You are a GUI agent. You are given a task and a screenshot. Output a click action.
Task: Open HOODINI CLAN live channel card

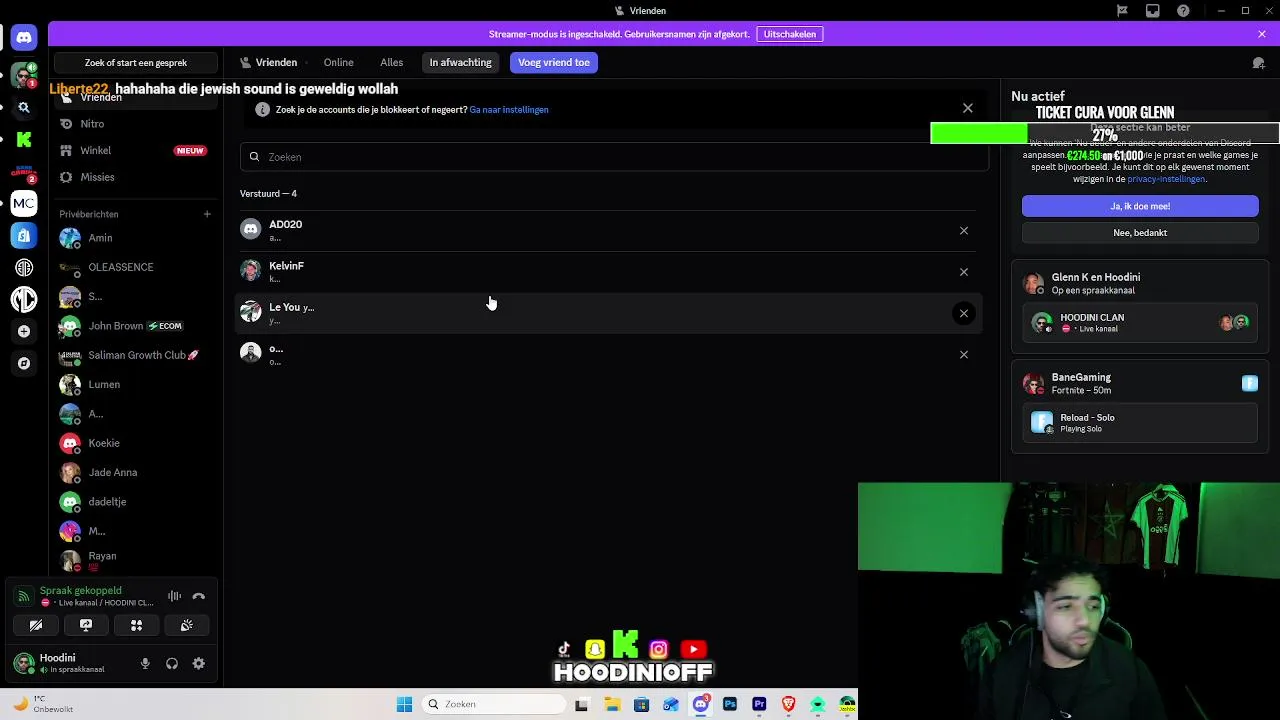(1140, 323)
